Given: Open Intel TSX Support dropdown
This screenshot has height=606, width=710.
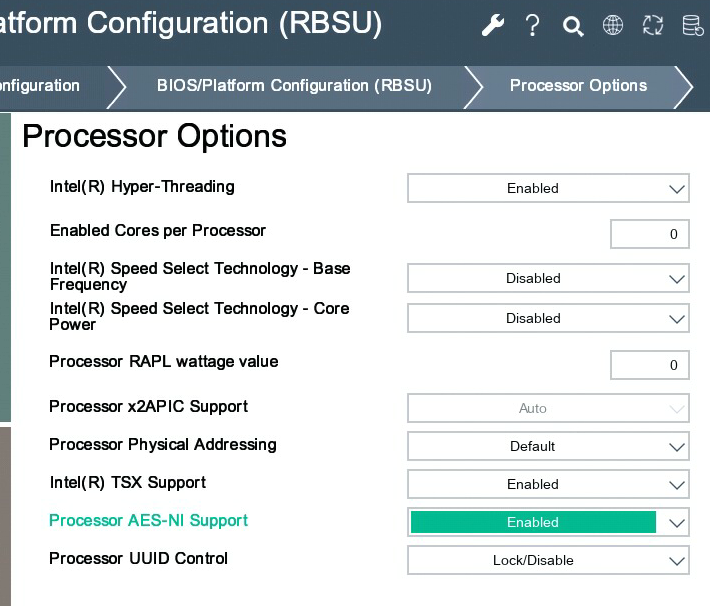Looking at the screenshot, I should [548, 484].
